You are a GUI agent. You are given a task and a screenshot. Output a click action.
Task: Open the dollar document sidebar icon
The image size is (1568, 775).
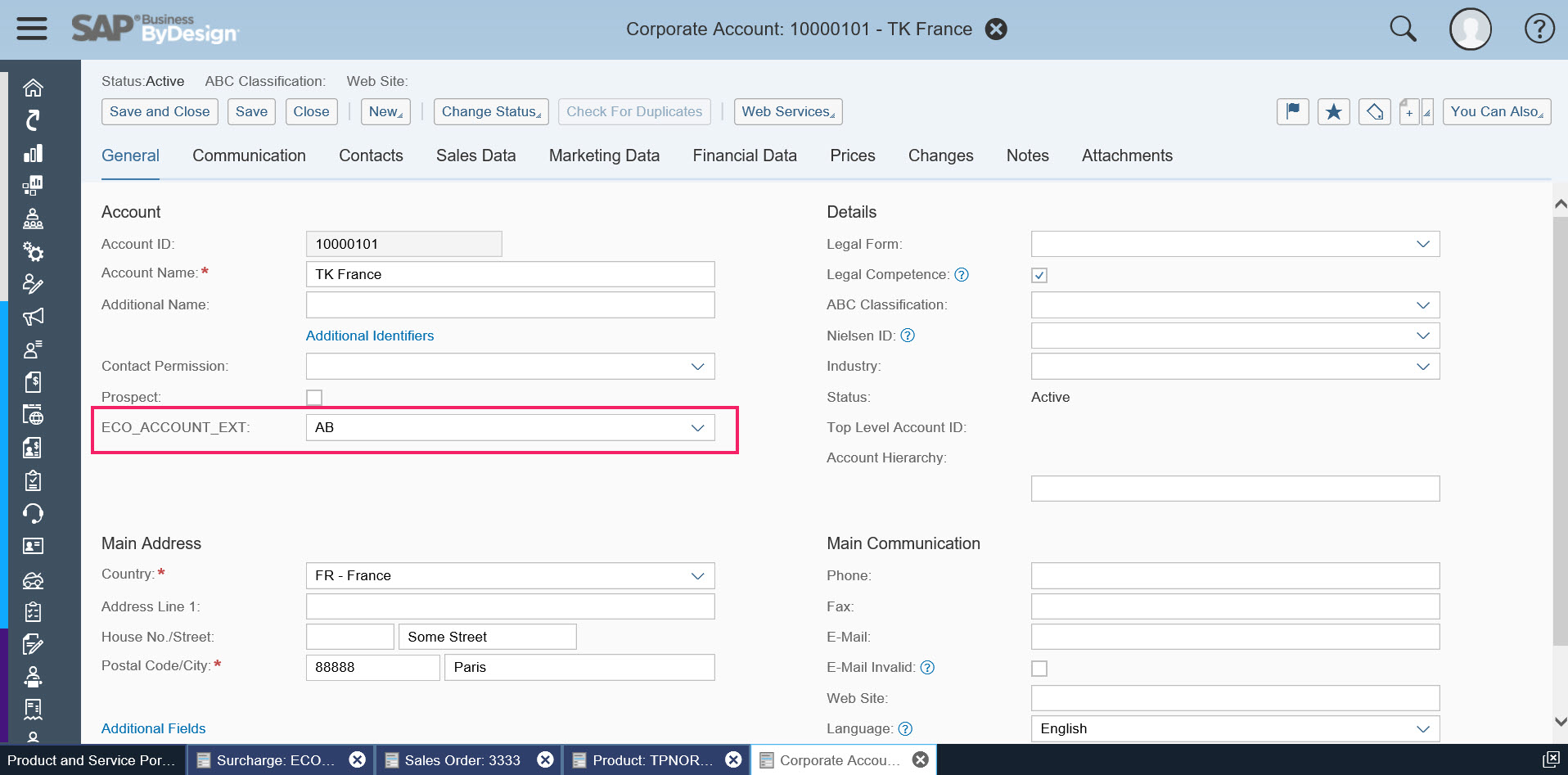point(33,382)
